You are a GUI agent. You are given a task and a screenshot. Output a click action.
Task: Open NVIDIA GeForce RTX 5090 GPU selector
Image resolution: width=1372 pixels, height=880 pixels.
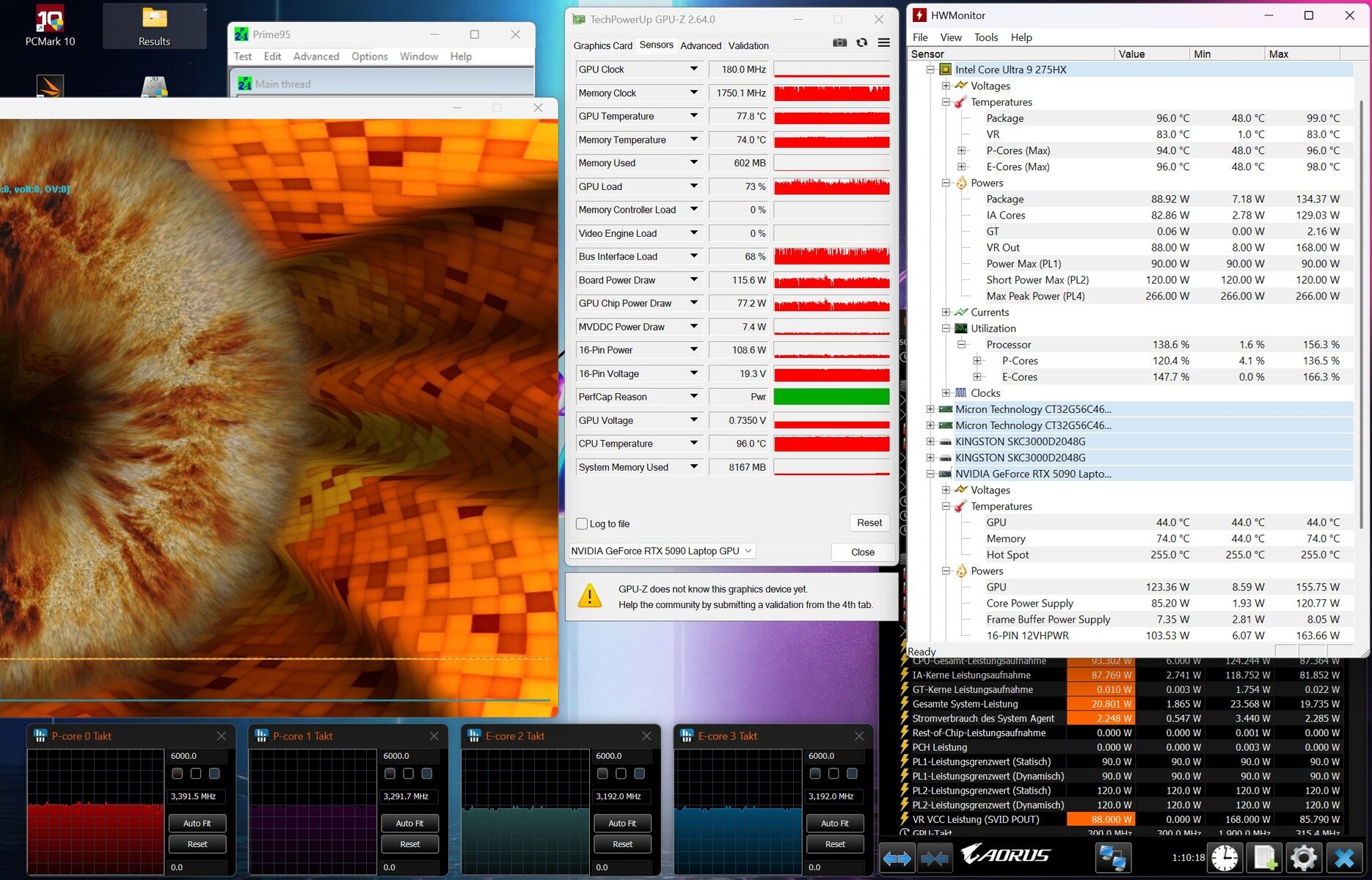point(662,551)
